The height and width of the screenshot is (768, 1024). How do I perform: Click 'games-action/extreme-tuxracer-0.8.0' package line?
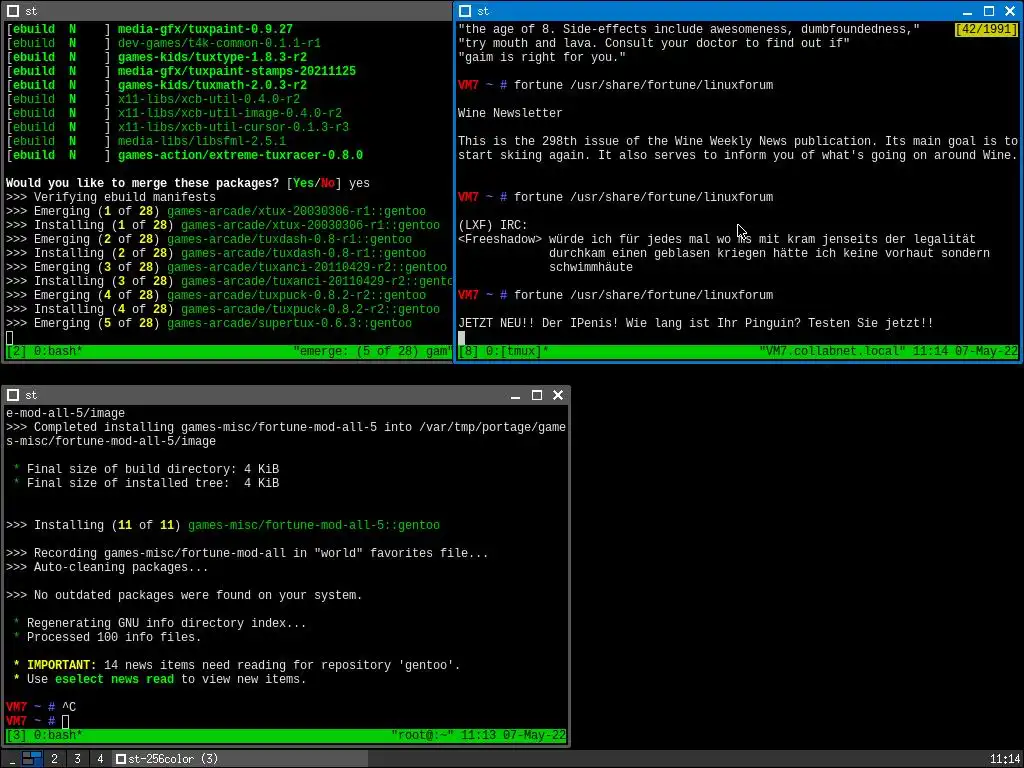coord(240,155)
